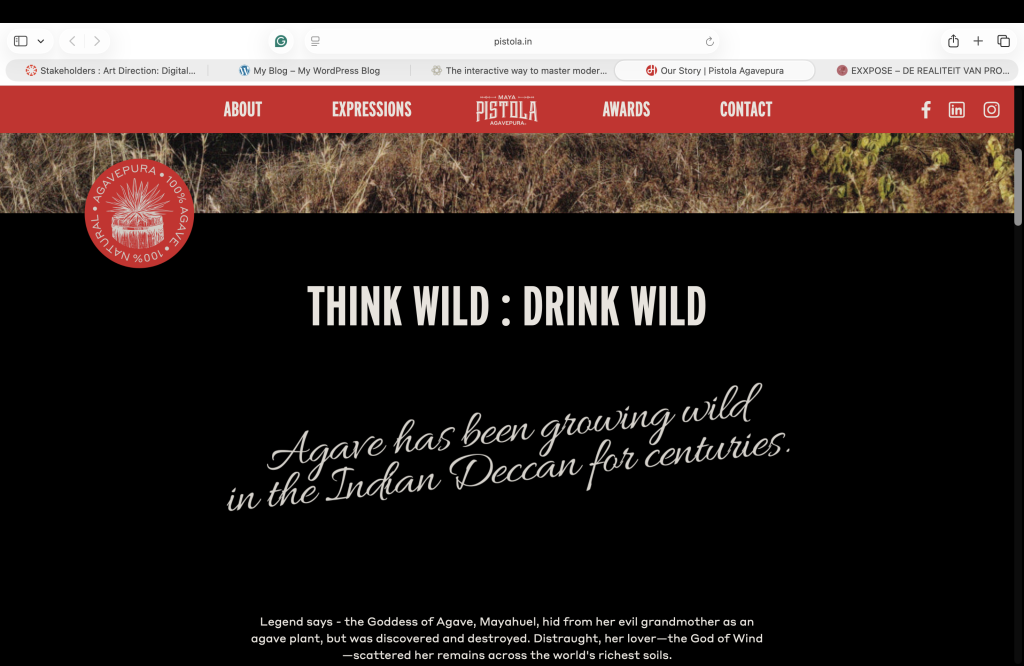This screenshot has width=1024, height=666.
Task: Open the Share menu
Action: 953,41
